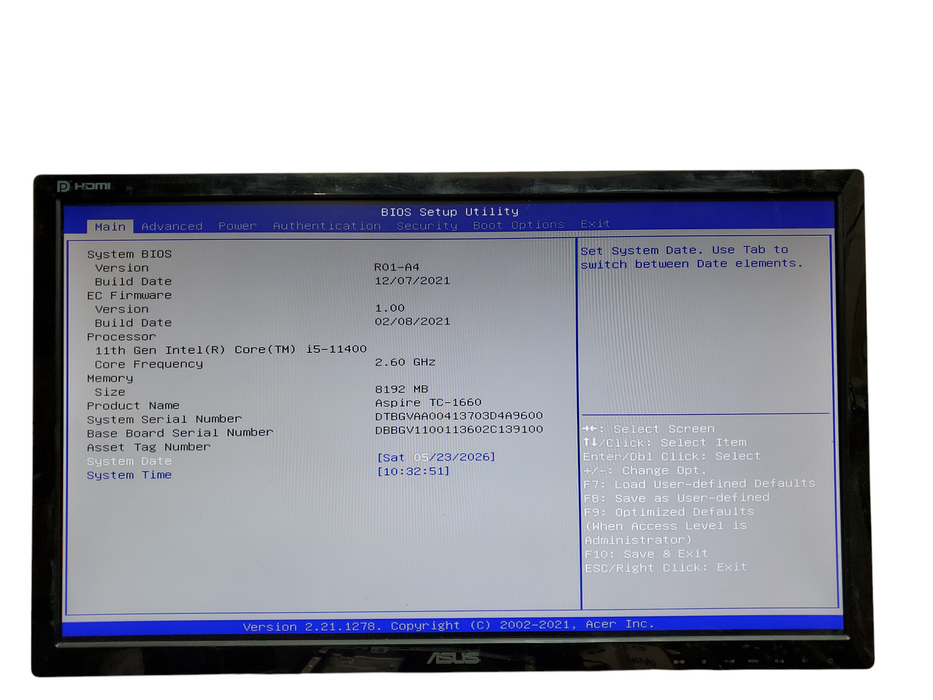Open the Boot Options tab
Image resolution: width=933 pixels, height=700 pixels.
tap(519, 225)
